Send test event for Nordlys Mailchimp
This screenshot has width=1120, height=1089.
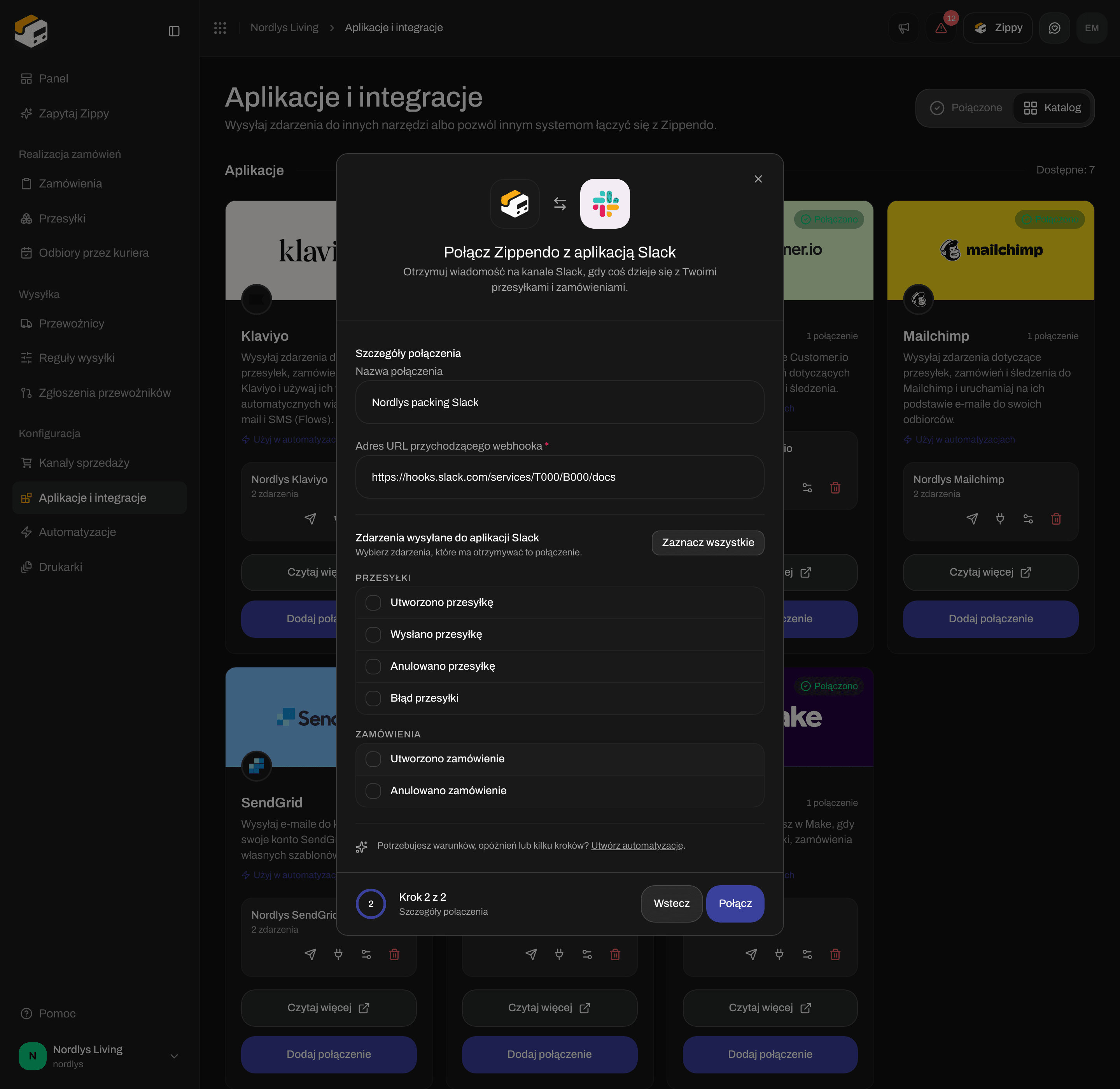(972, 519)
